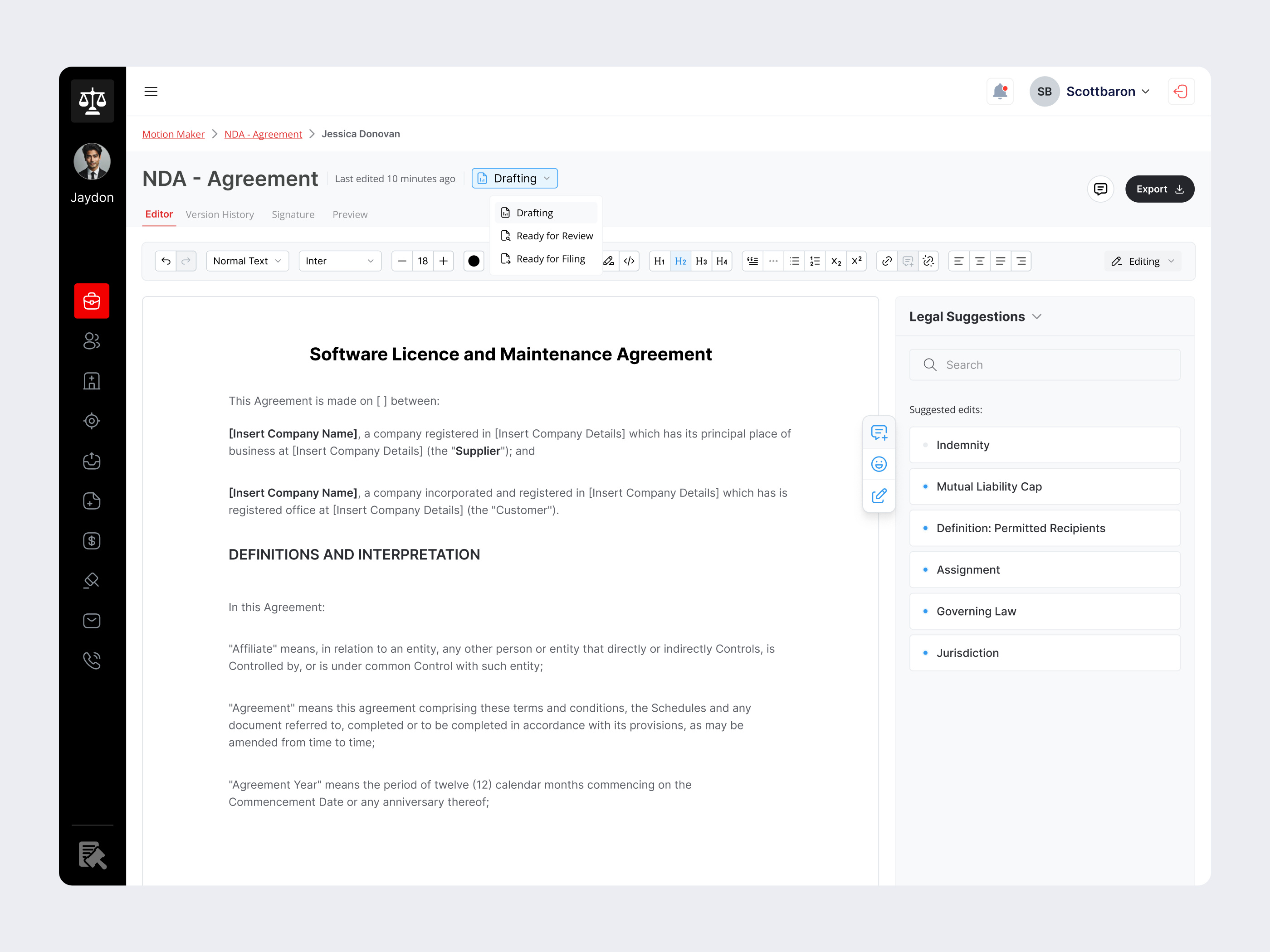This screenshot has width=1270, height=952.
Task: Insert a link using the toolbar icon
Action: [886, 261]
